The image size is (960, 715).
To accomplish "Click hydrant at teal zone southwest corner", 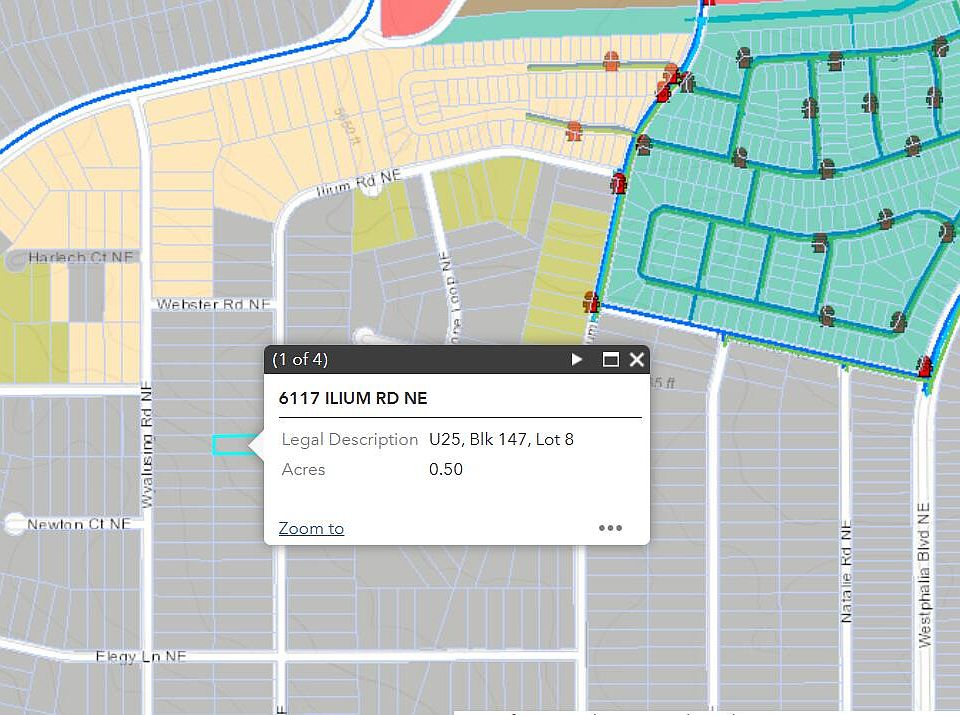I will click(591, 302).
